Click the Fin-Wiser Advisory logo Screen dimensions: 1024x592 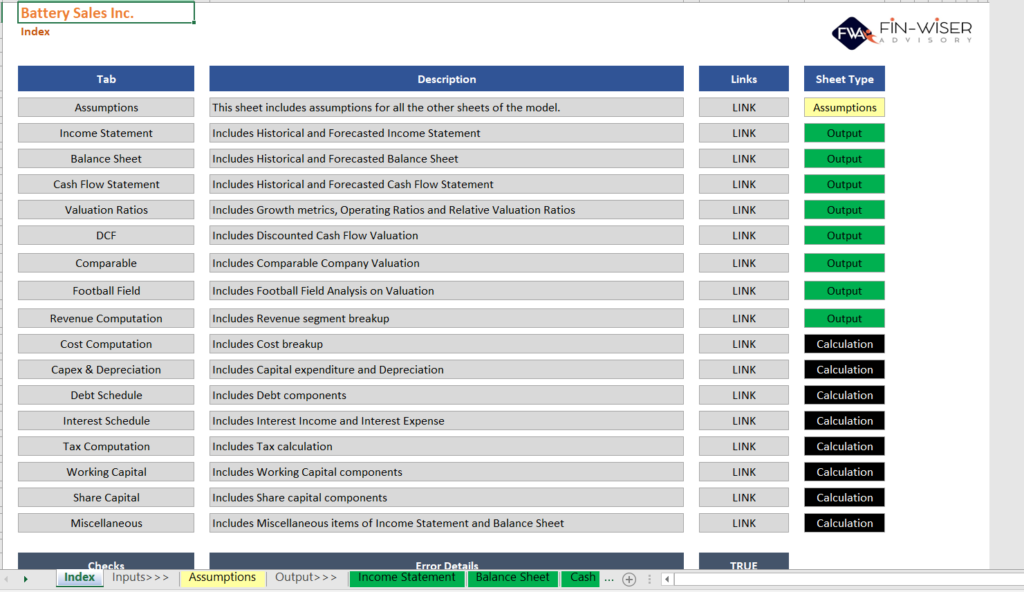click(901, 31)
